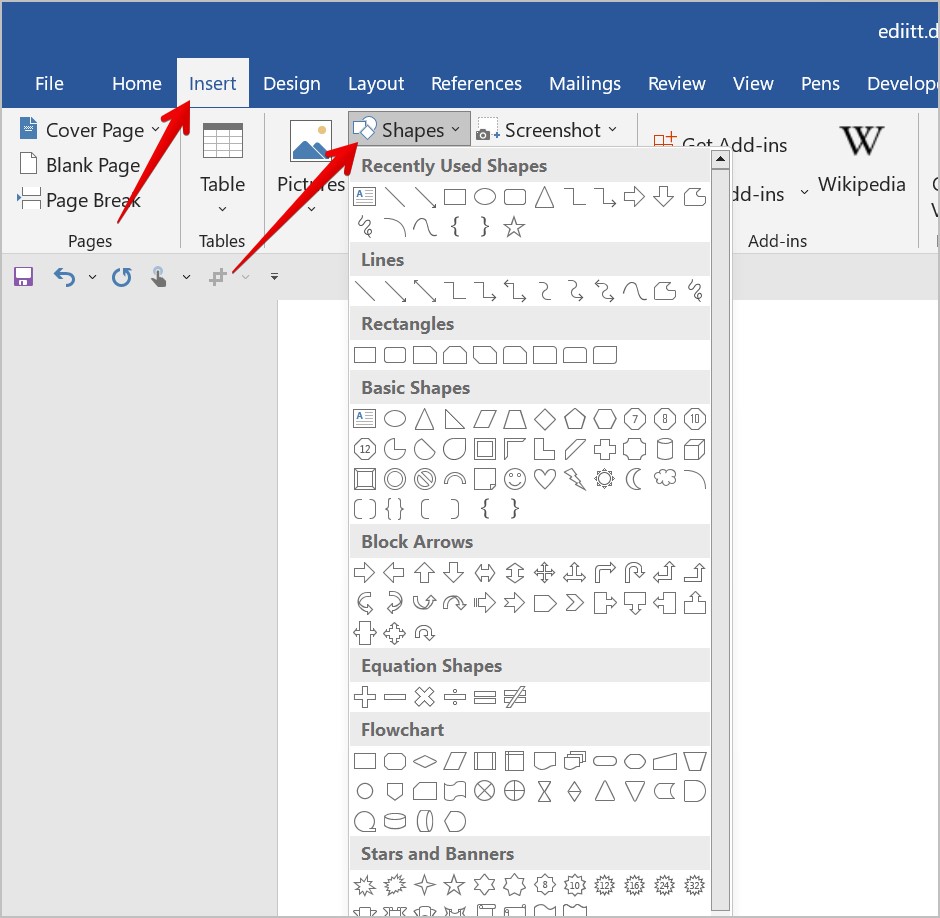Pick the smiley face shape
The image size is (940, 918).
(514, 479)
